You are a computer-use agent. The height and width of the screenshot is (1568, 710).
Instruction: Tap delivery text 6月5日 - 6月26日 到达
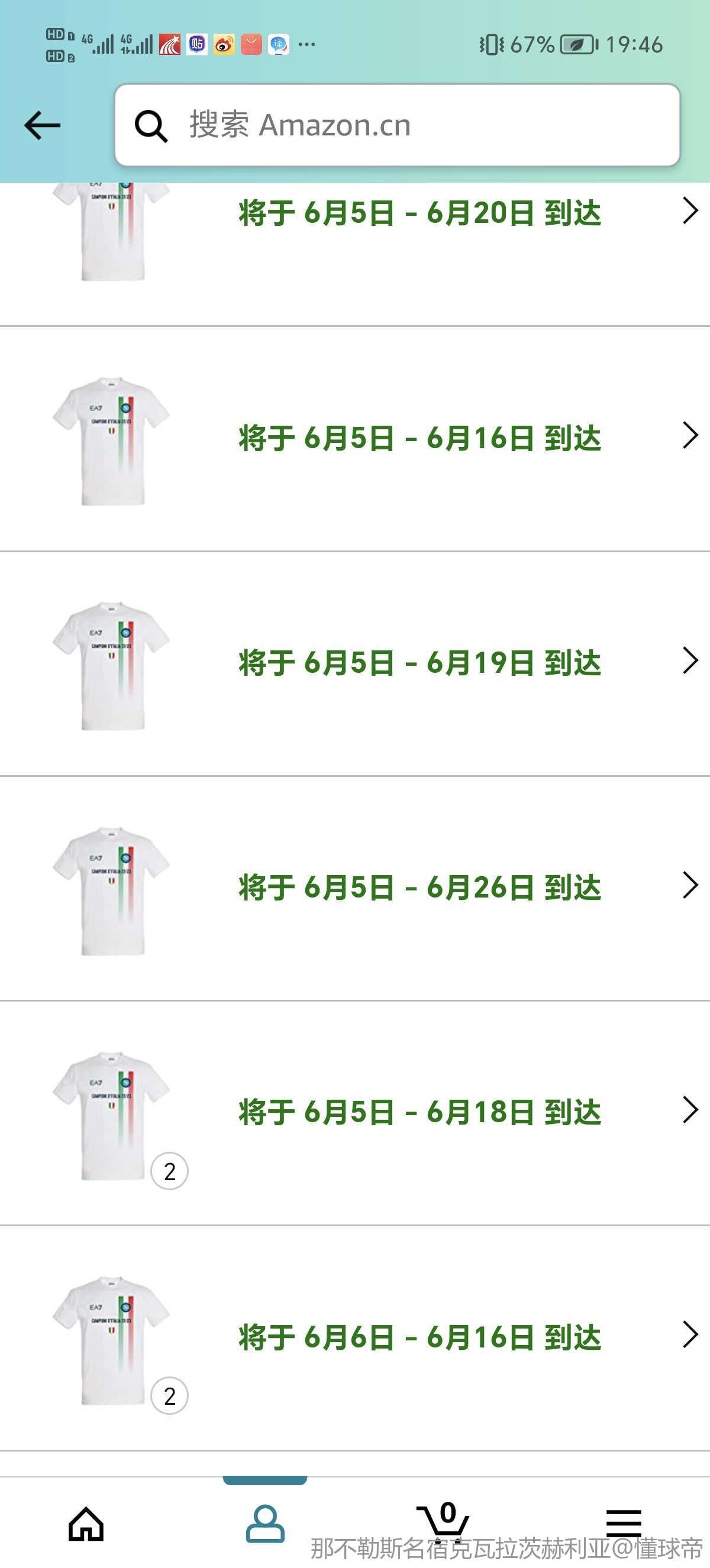[x=419, y=887]
